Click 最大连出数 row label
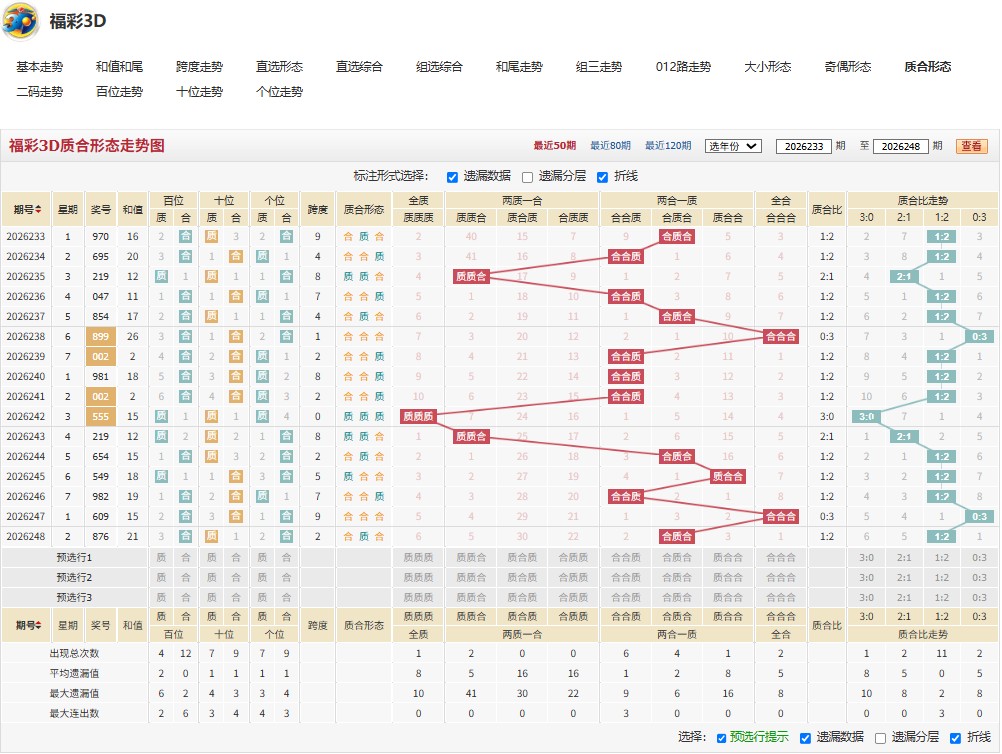 click(74, 713)
